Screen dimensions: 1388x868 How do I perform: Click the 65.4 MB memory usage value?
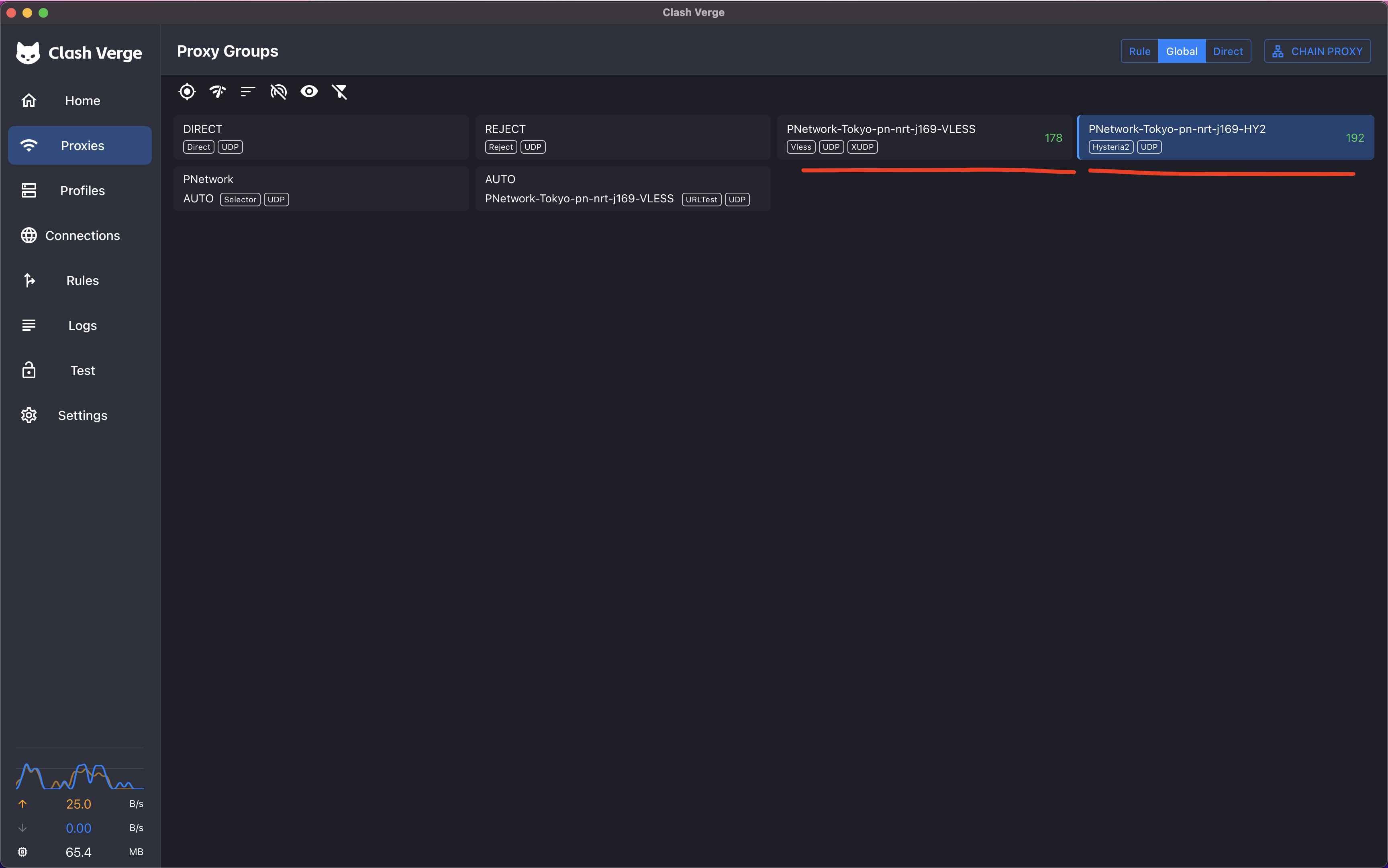(x=78, y=852)
